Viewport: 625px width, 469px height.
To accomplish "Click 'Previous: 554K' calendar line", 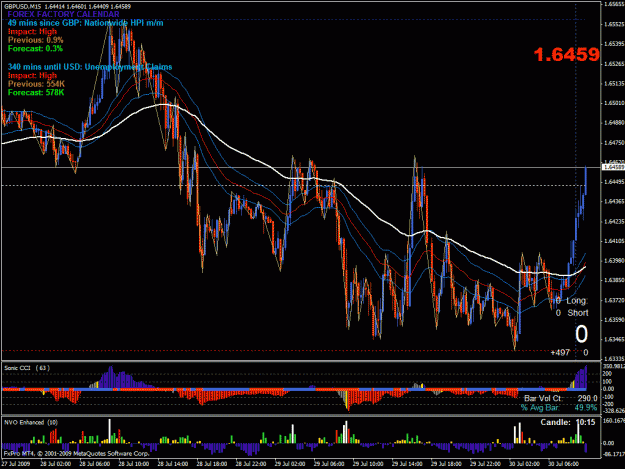I will pyautogui.click(x=36, y=84).
